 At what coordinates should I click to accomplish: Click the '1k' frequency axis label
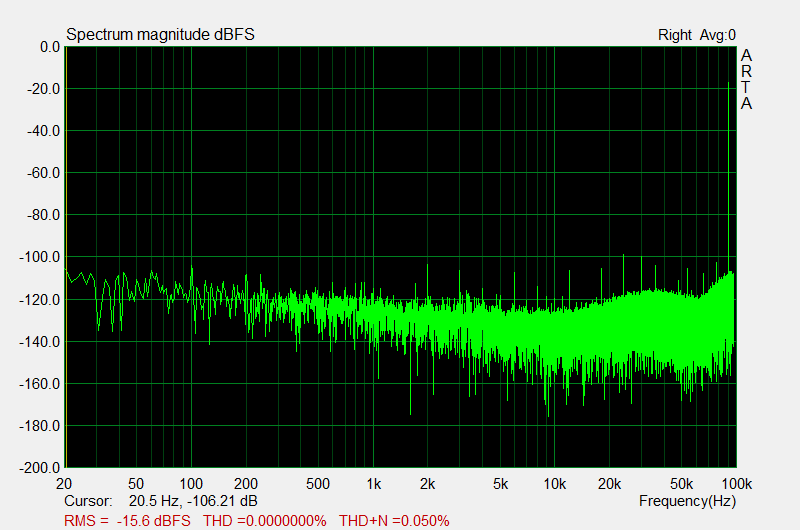coord(373,484)
